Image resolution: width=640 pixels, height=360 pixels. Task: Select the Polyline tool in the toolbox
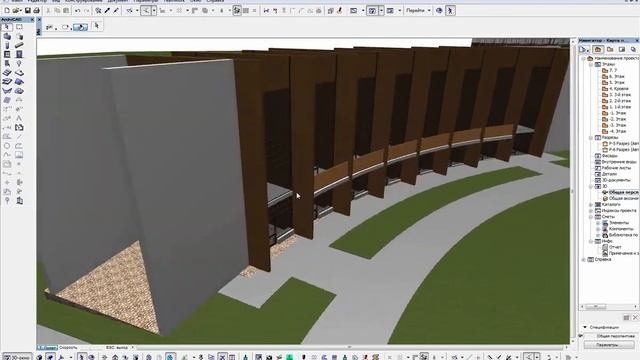[x=19, y=146]
